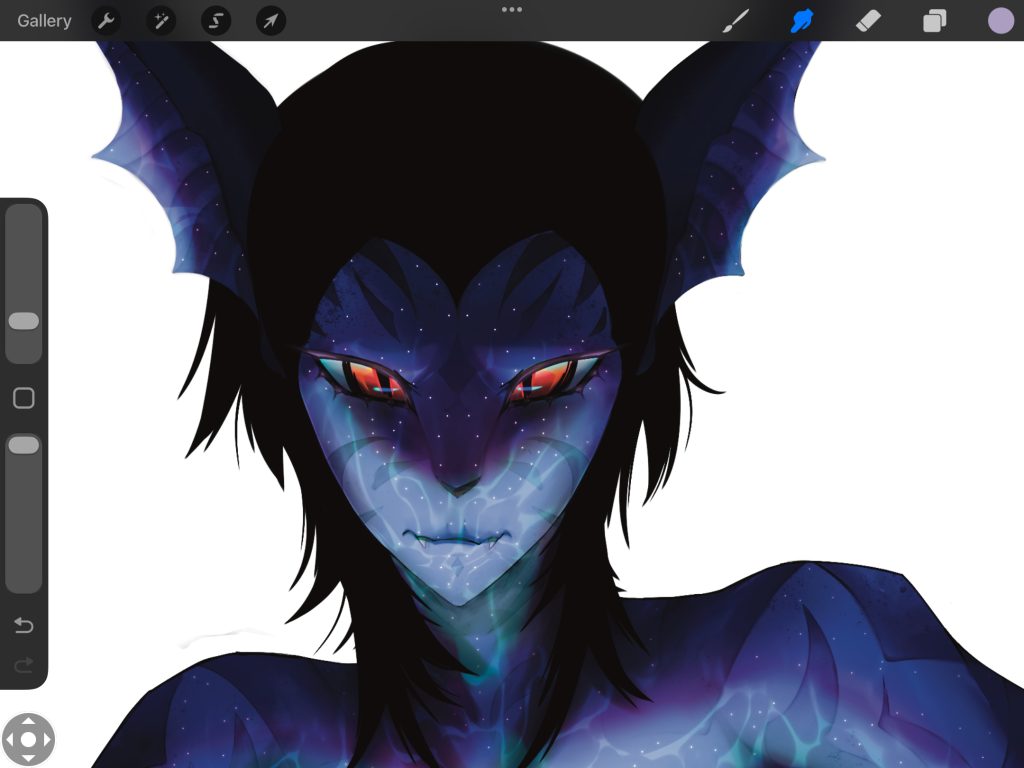Tap the undo arrow in the sidebar
Screen dimensions: 1024x768
[x=23, y=626]
